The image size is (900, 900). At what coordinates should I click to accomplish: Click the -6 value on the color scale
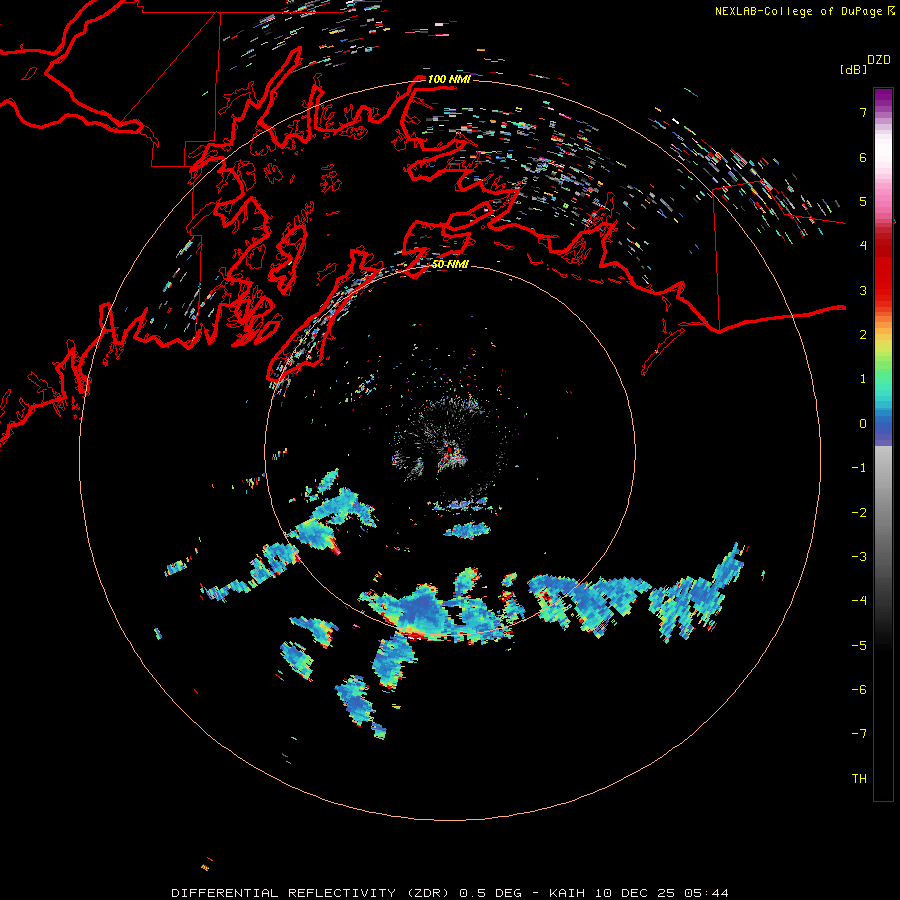click(x=859, y=689)
